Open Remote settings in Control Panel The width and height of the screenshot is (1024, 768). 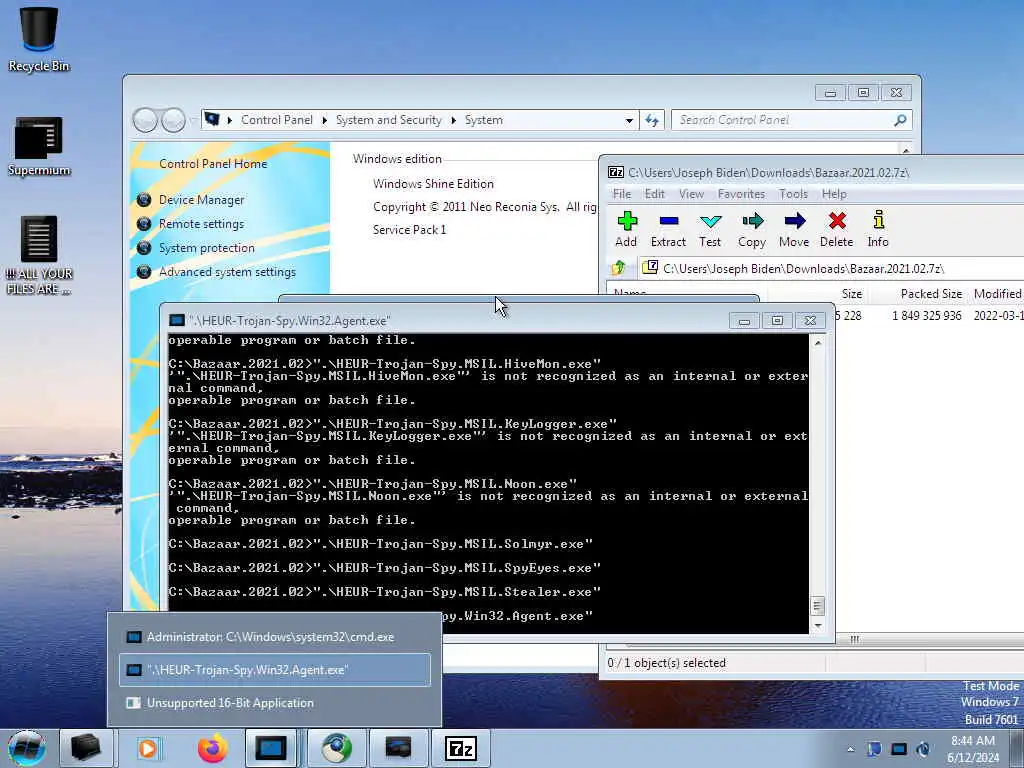click(x=201, y=224)
